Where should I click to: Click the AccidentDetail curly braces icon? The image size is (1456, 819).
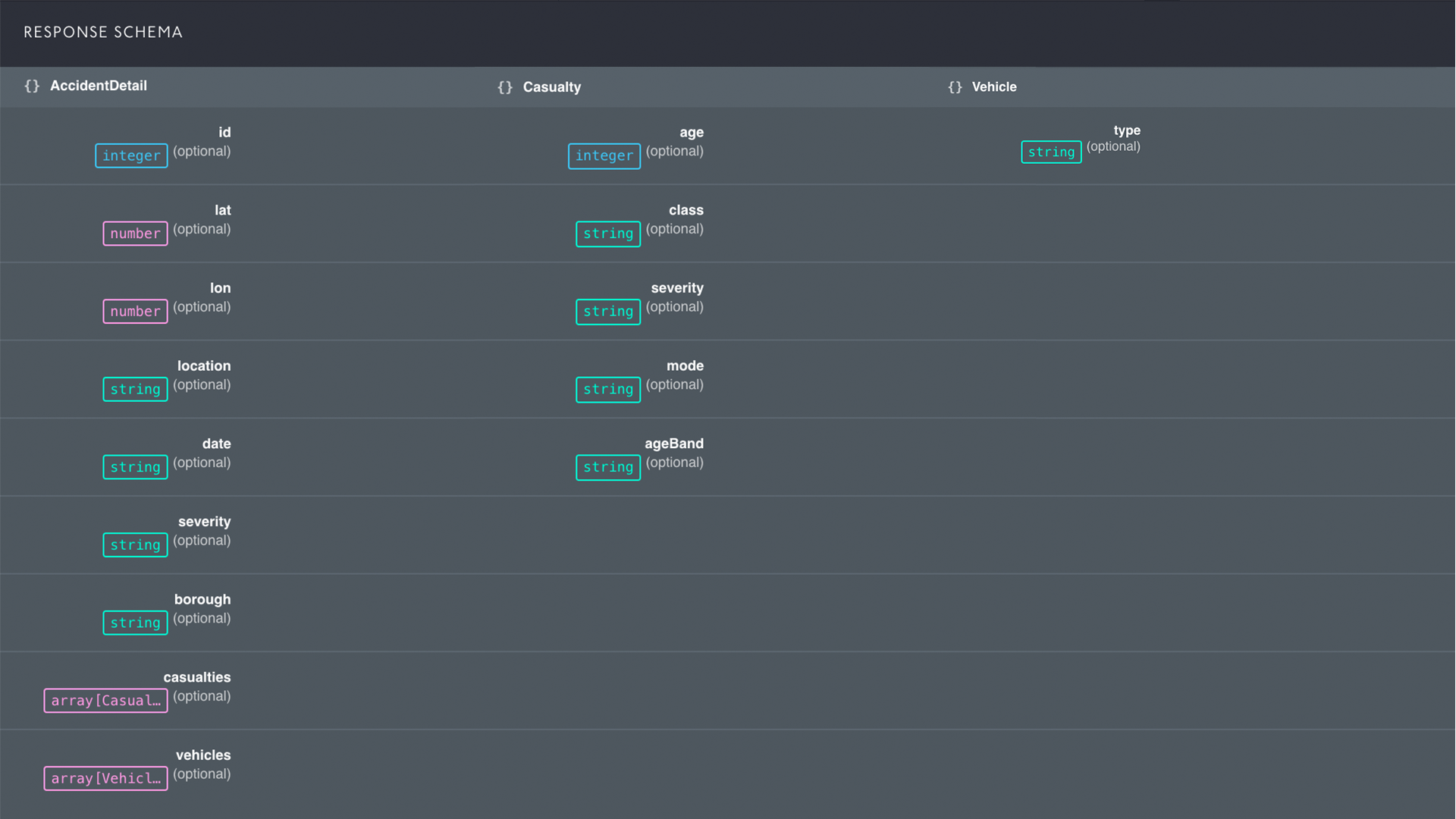coord(32,86)
